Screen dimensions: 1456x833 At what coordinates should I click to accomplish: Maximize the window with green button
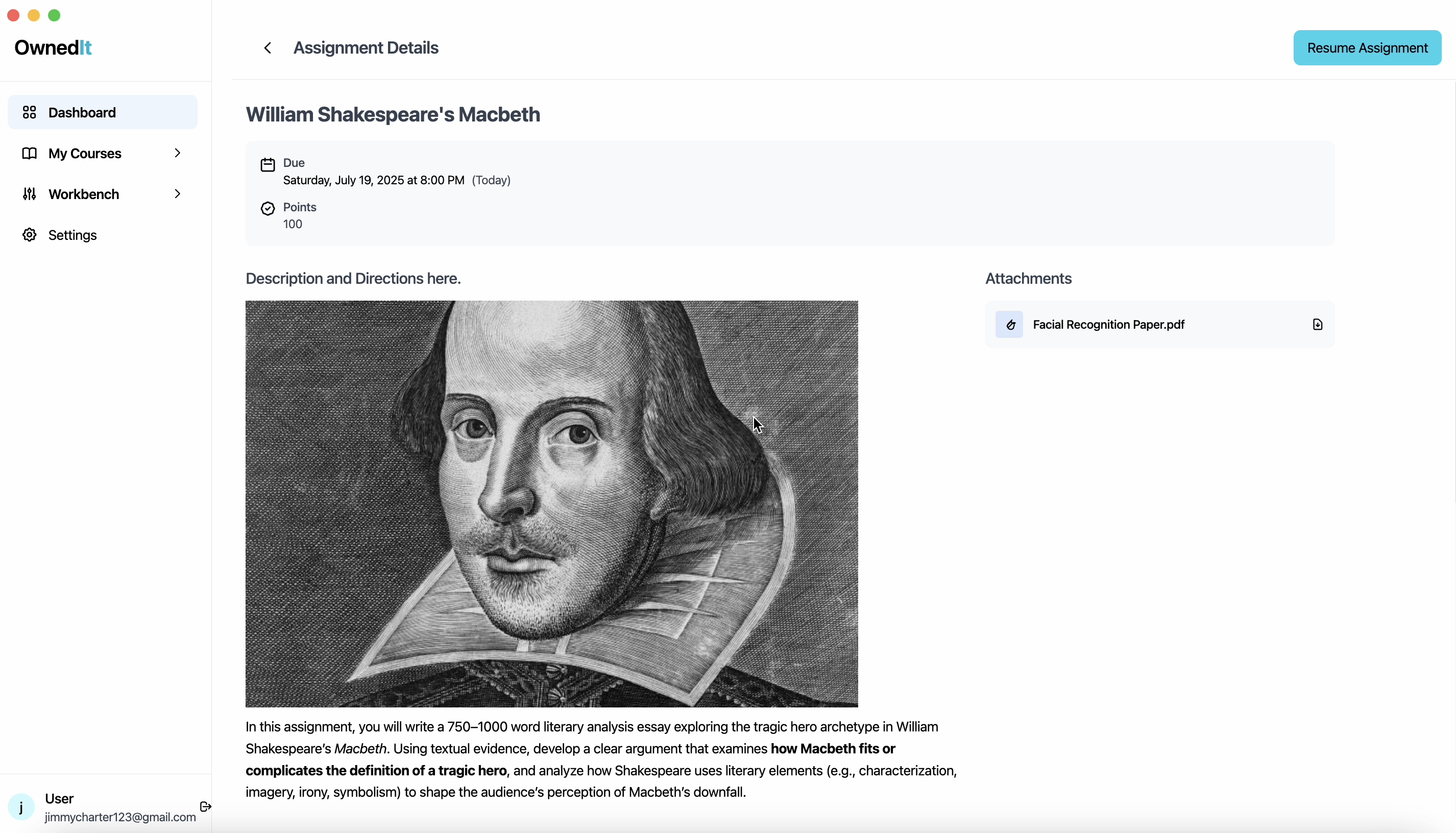click(x=54, y=15)
